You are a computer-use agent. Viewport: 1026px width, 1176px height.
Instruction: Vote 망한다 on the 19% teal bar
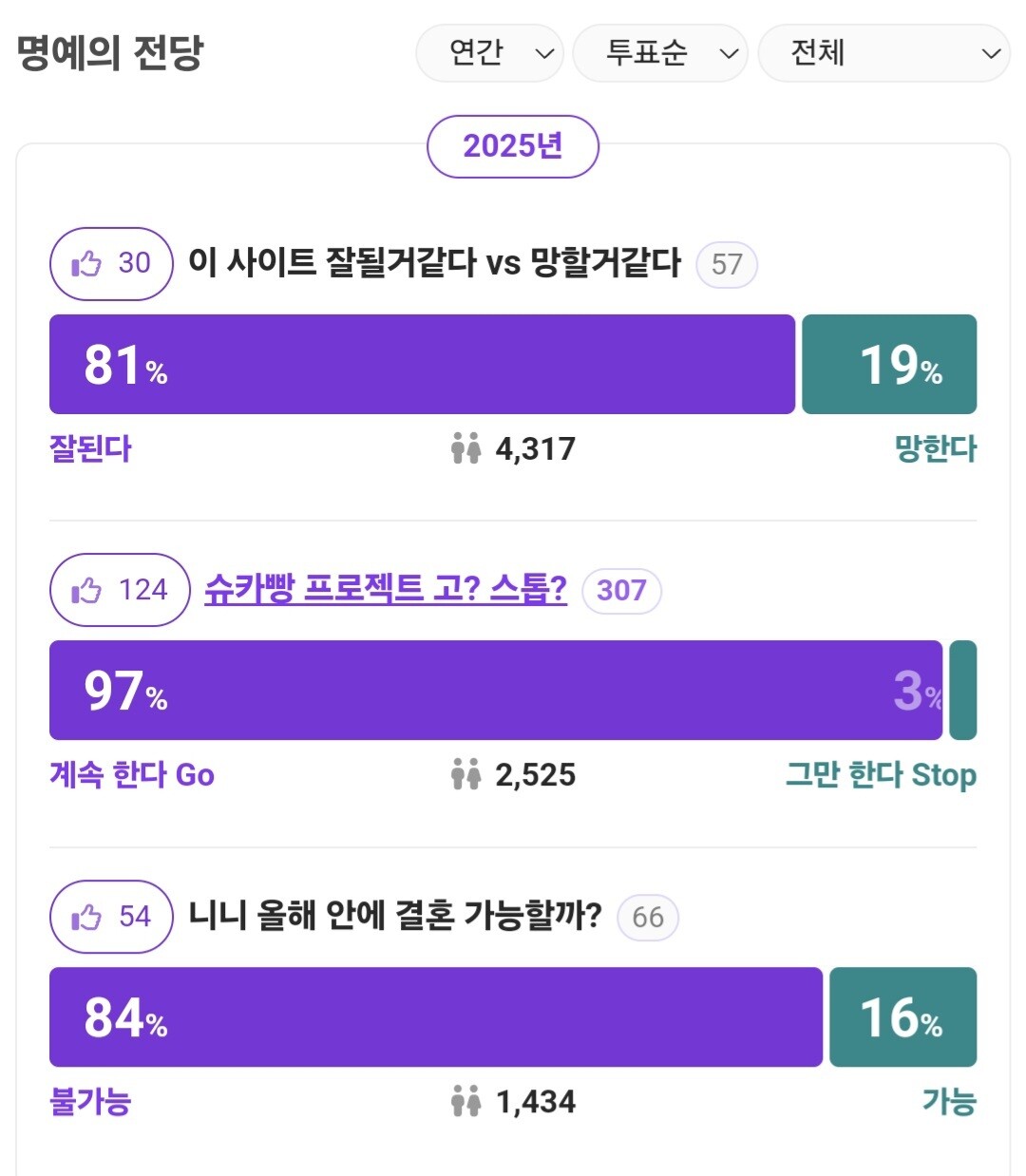tap(888, 364)
